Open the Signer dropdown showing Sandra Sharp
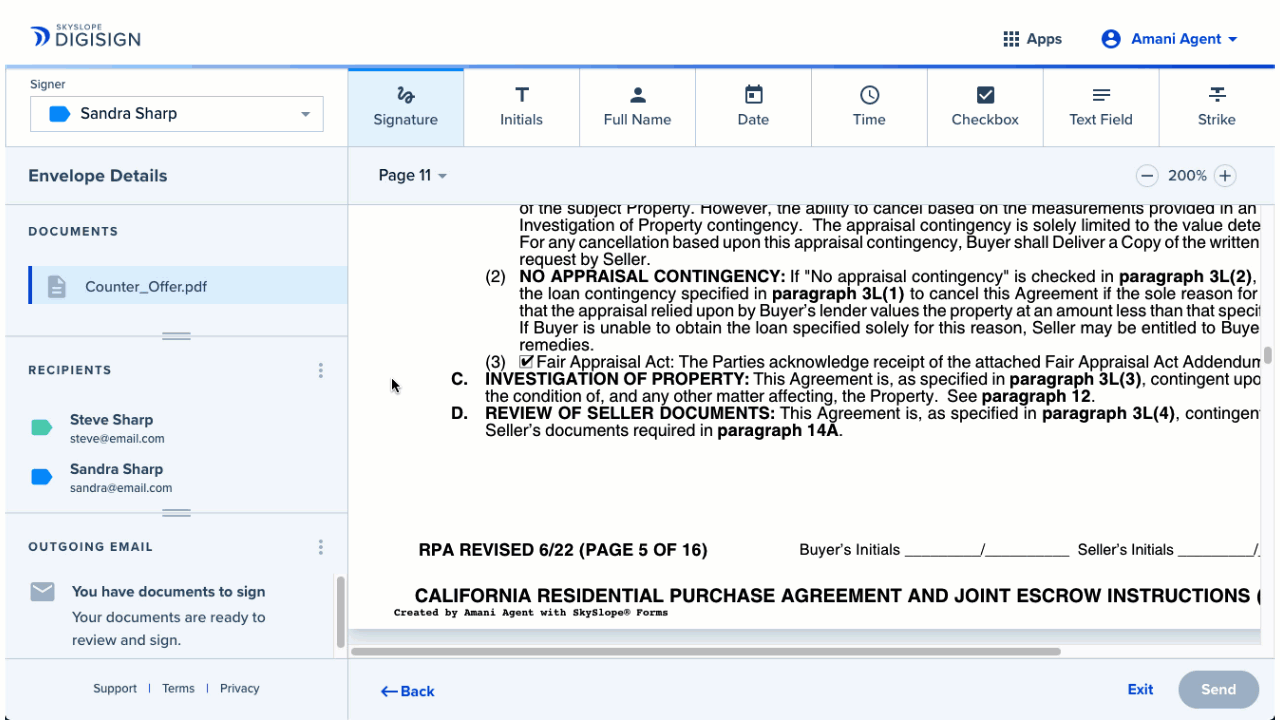1280x720 pixels. 177,114
